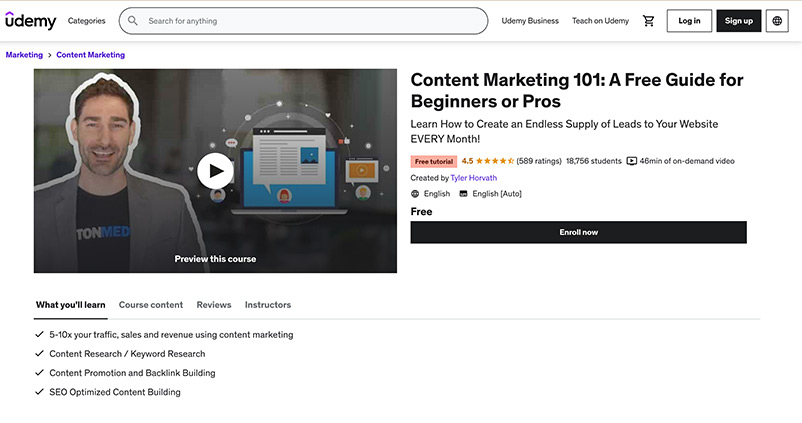The width and height of the screenshot is (802, 423).
Task: Click the course language globe icon
Action: (x=416, y=194)
